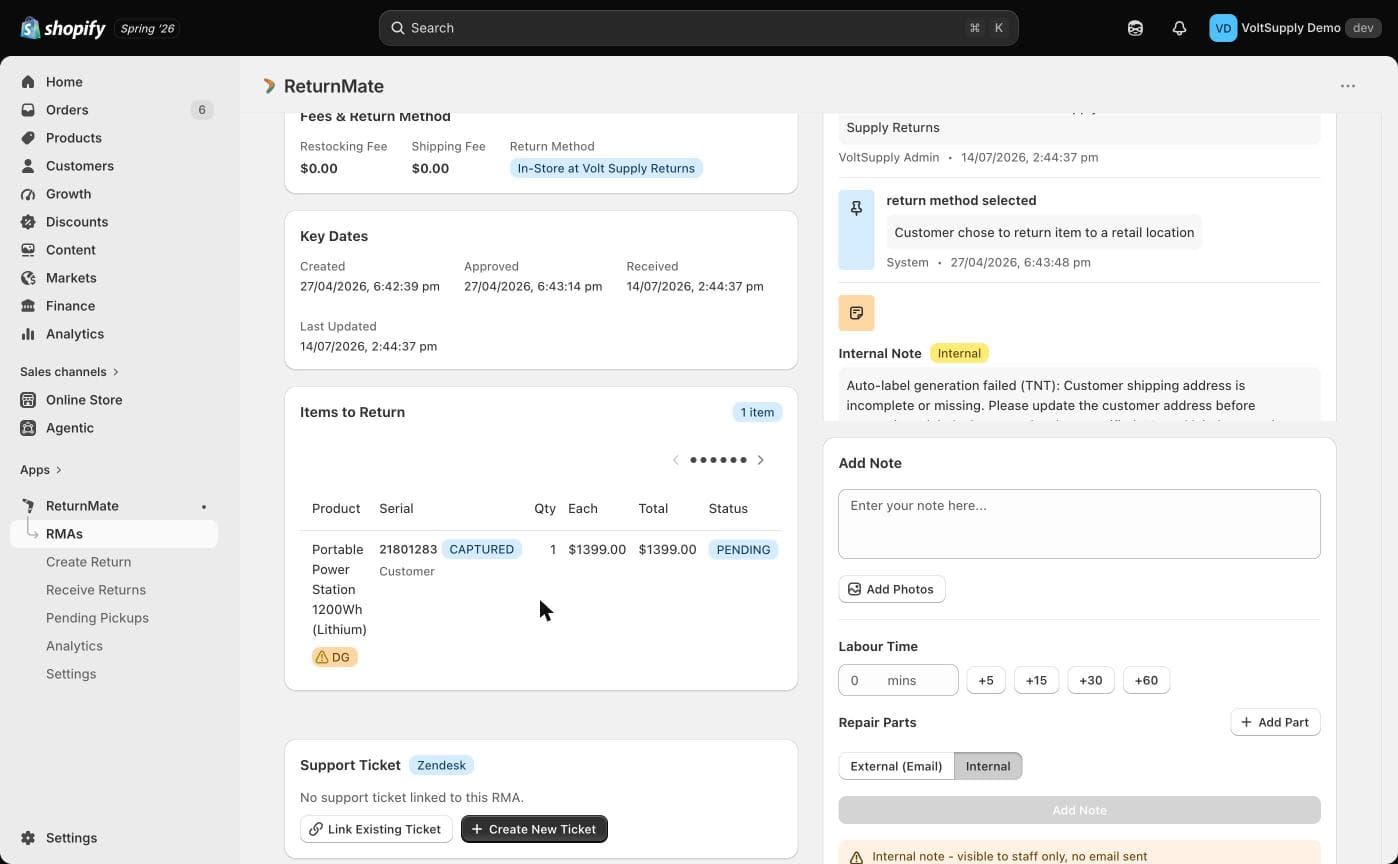Image resolution: width=1398 pixels, height=864 pixels.
Task: Click the Create New Ticket button
Action: 534,829
